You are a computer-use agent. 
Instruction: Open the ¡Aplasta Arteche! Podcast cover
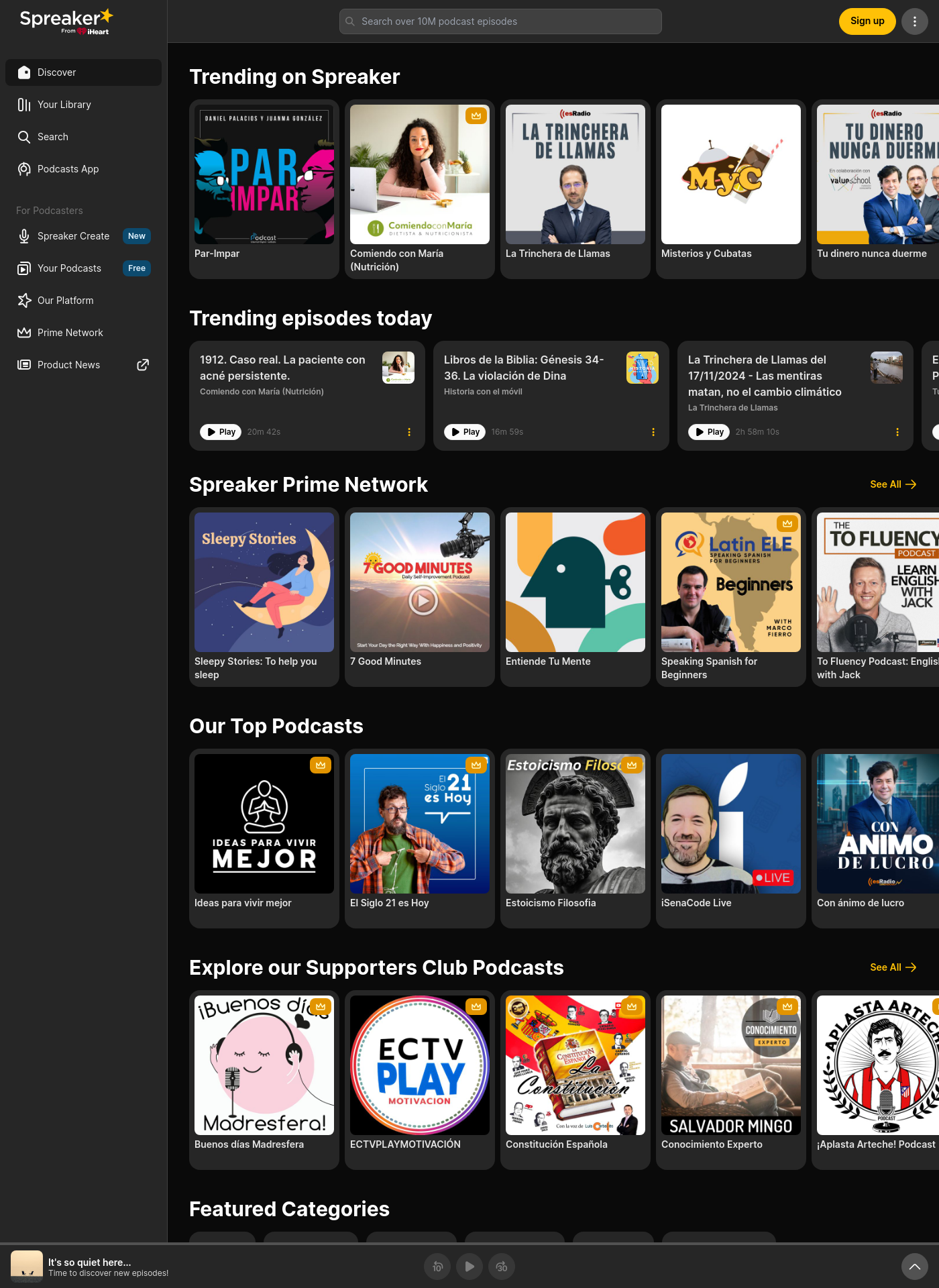coord(878,1065)
